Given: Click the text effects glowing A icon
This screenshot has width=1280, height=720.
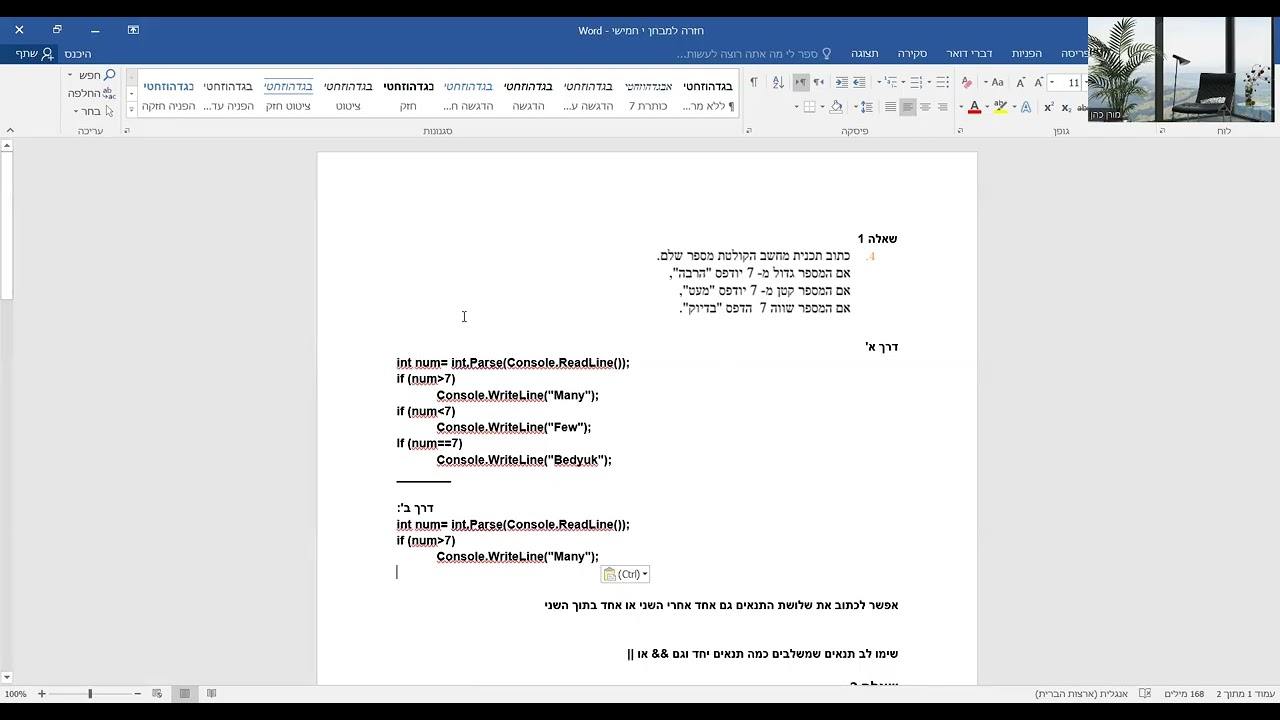Looking at the screenshot, I should pos(1026,107).
